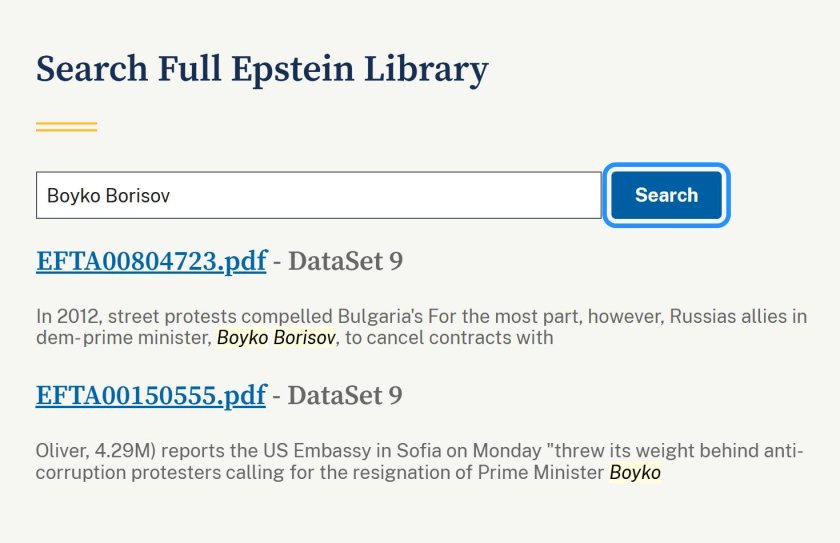
Task: Click DataSet 9 label beside EFTA00804723.pdf
Action: [345, 262]
